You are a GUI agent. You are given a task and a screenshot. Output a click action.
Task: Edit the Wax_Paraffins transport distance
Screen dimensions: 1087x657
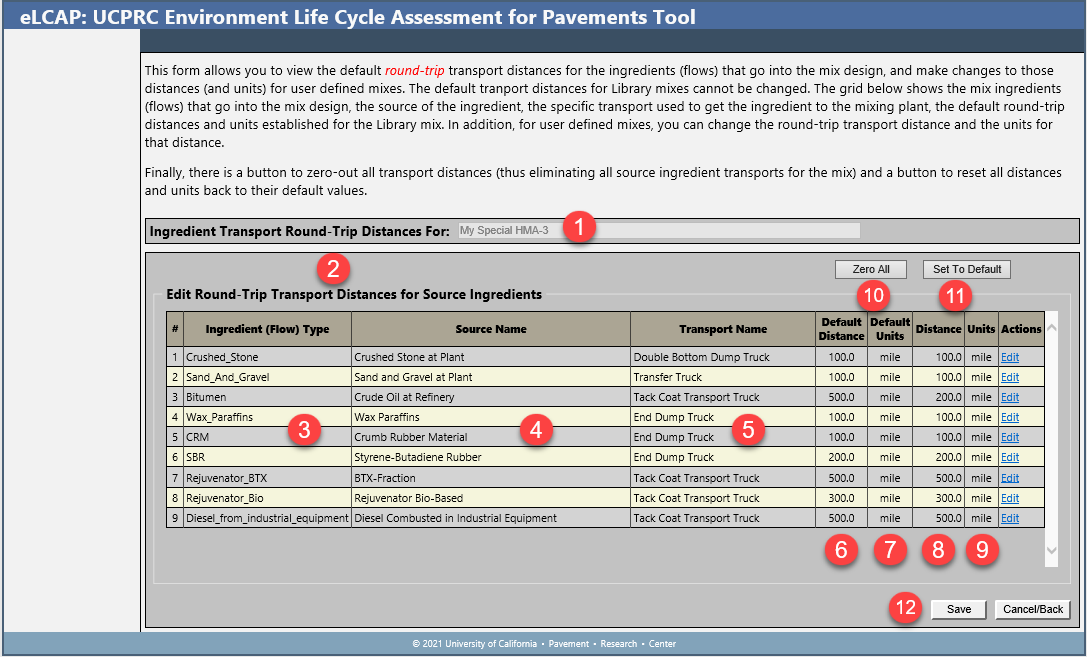point(1010,417)
